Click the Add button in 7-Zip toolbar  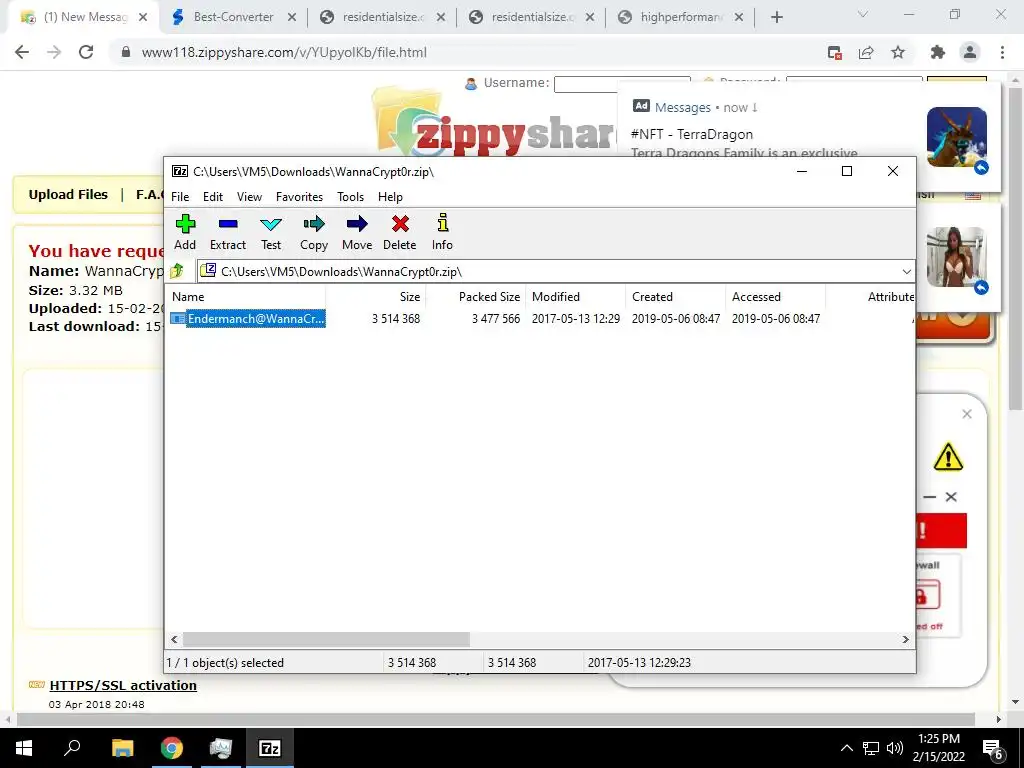(185, 232)
